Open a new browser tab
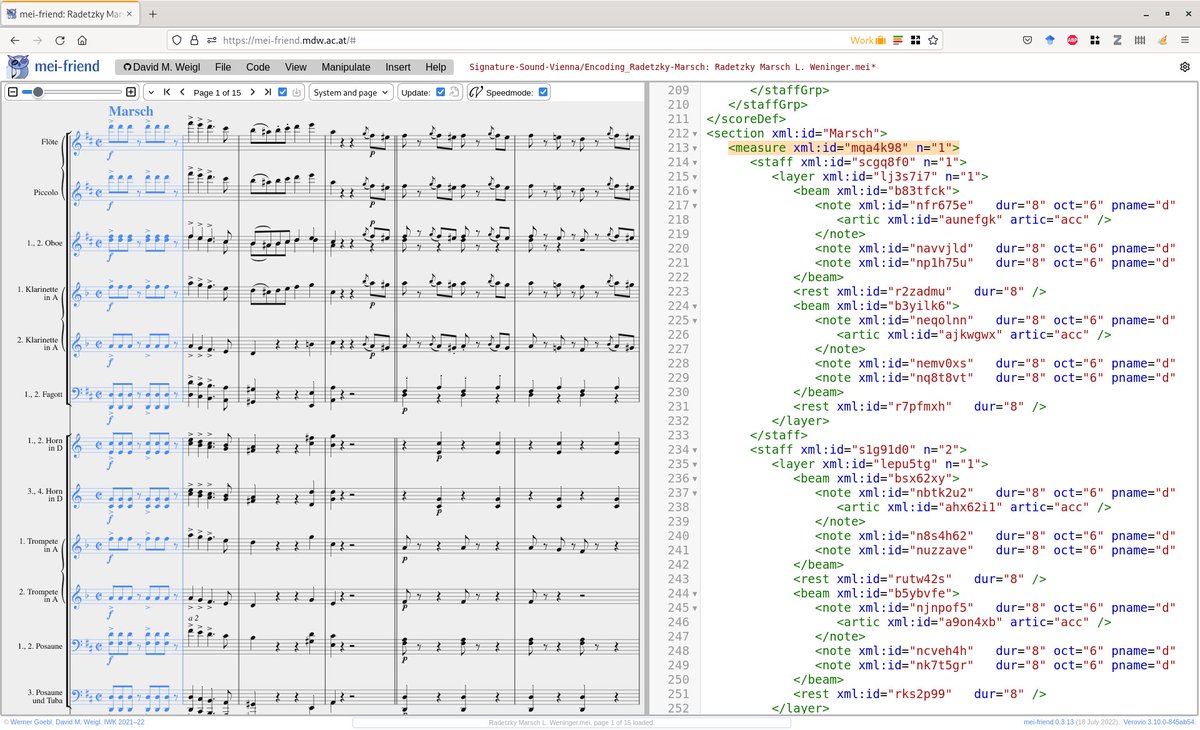This screenshot has width=1200, height=730. click(x=152, y=14)
